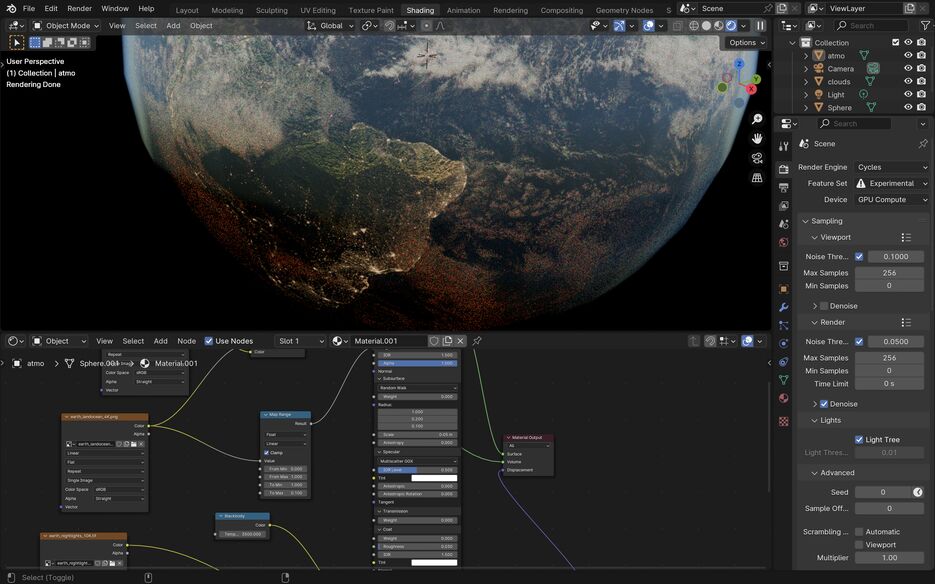
Task: Open the Modifiers wrench properties tab
Action: (x=784, y=307)
